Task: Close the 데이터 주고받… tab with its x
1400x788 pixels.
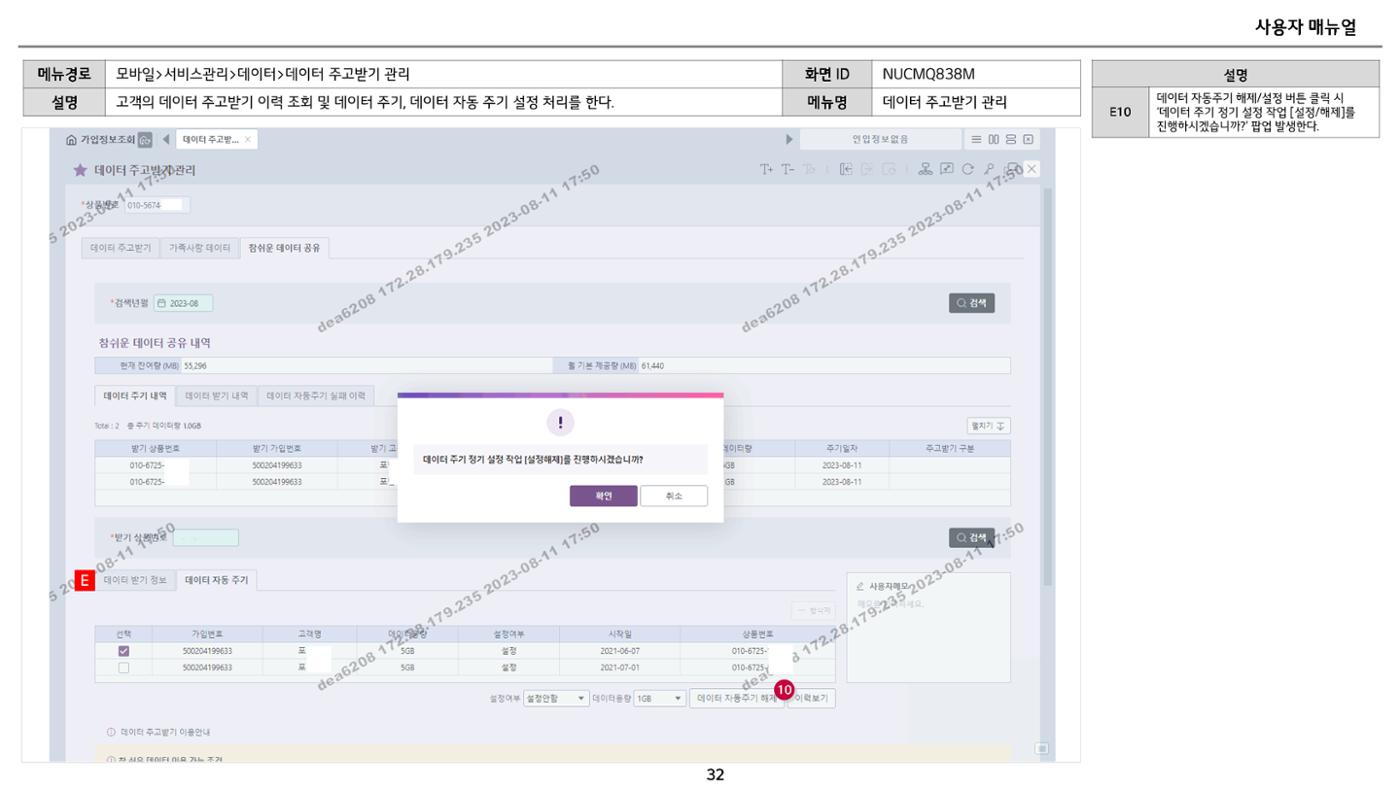Action: [x=248, y=139]
